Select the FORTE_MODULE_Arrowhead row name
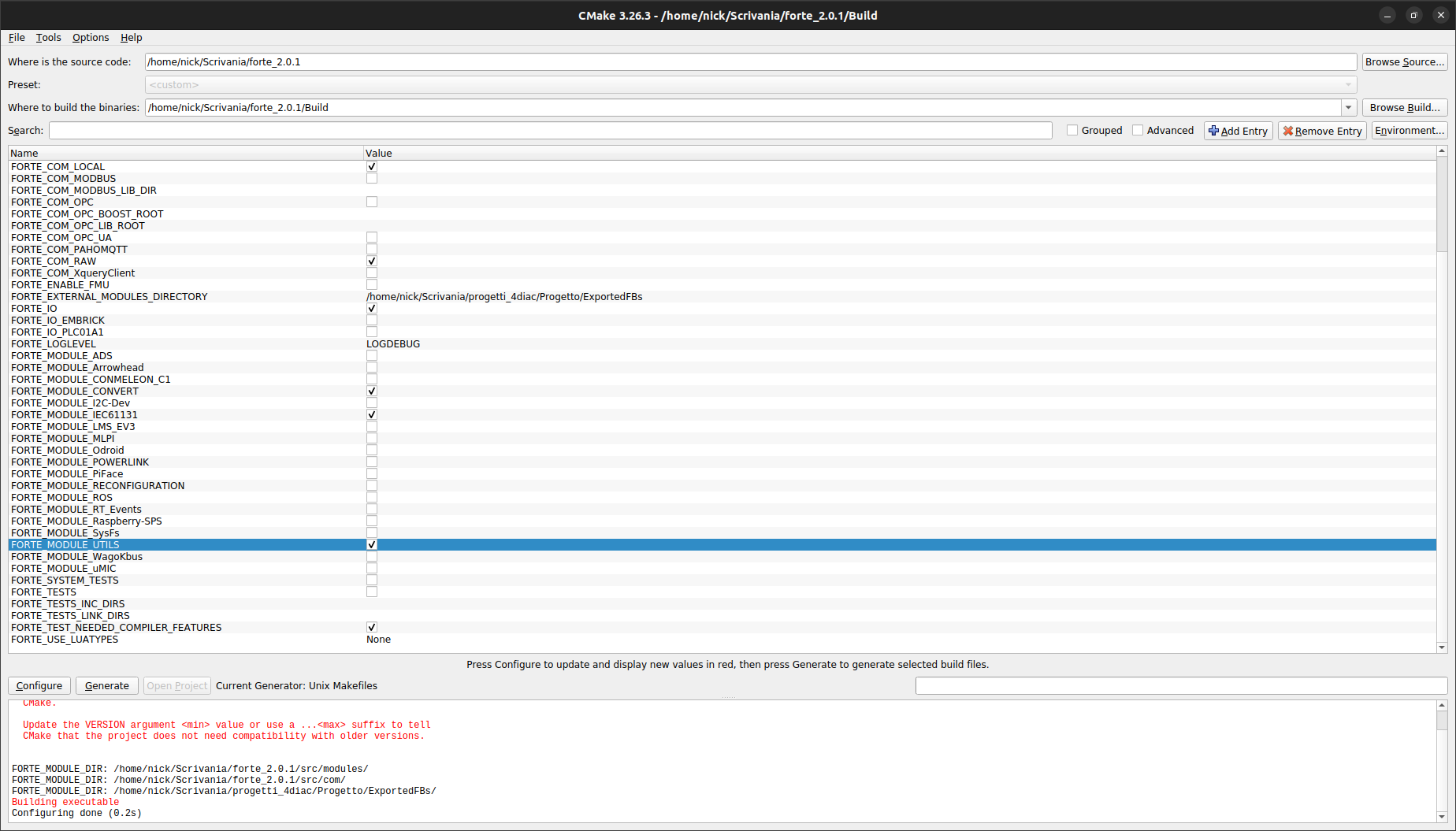 [x=77, y=367]
